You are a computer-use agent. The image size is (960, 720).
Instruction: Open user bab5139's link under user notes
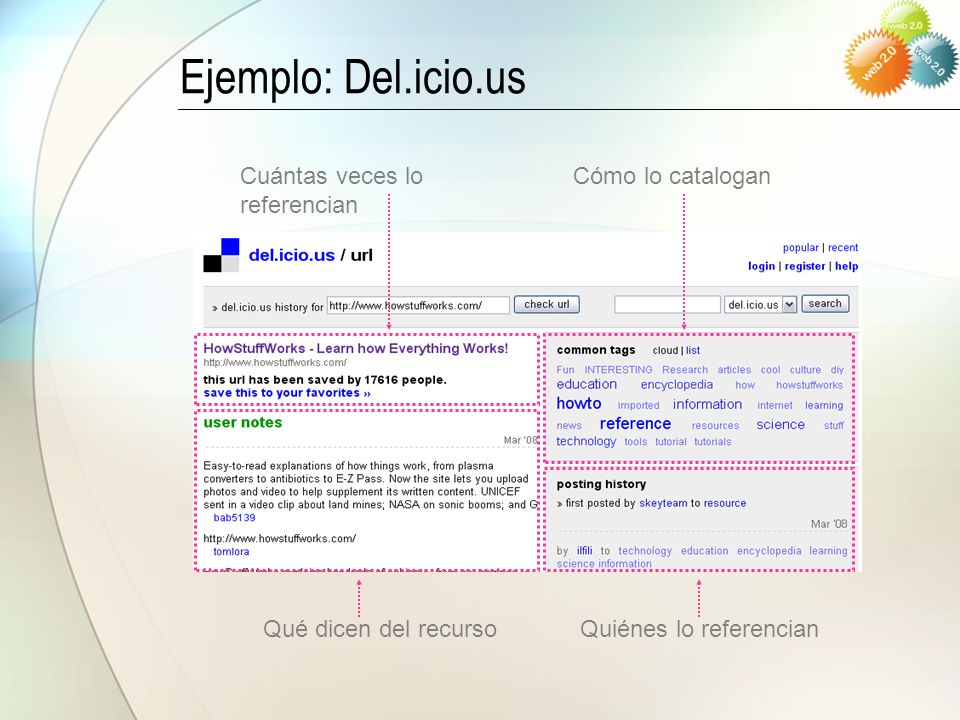[234, 518]
